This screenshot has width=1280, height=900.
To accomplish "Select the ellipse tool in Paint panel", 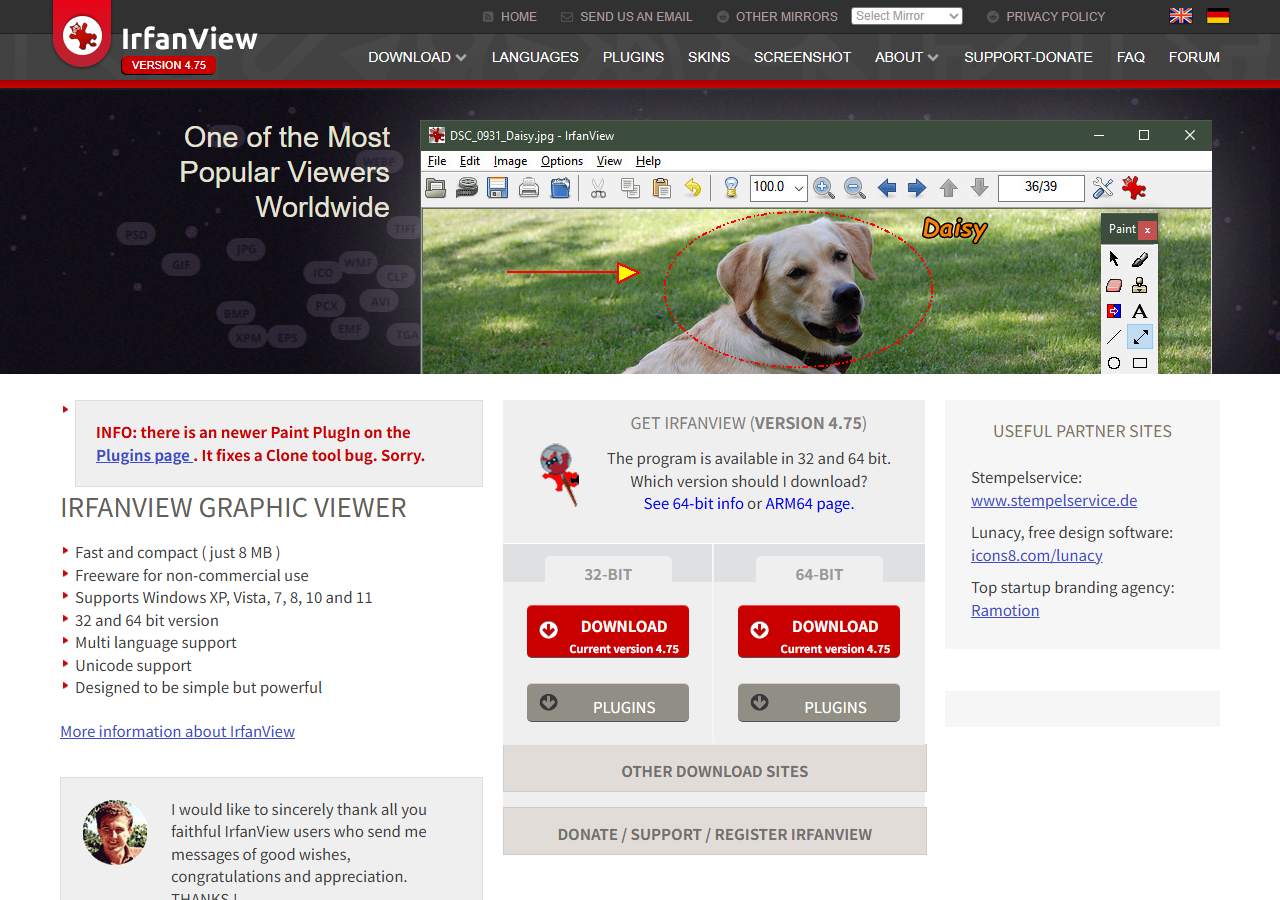I will point(1114,363).
